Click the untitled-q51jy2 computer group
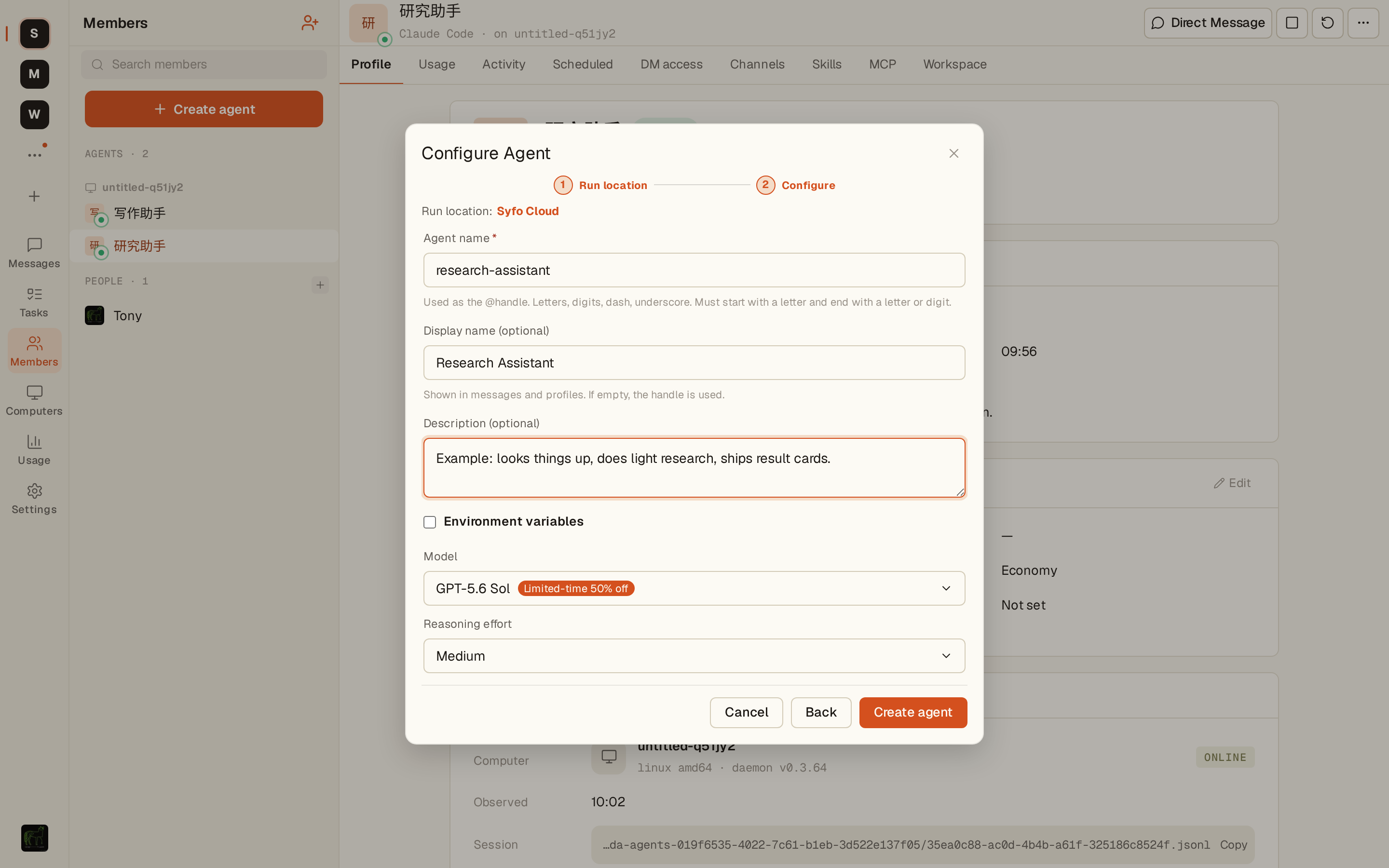 tap(134, 188)
